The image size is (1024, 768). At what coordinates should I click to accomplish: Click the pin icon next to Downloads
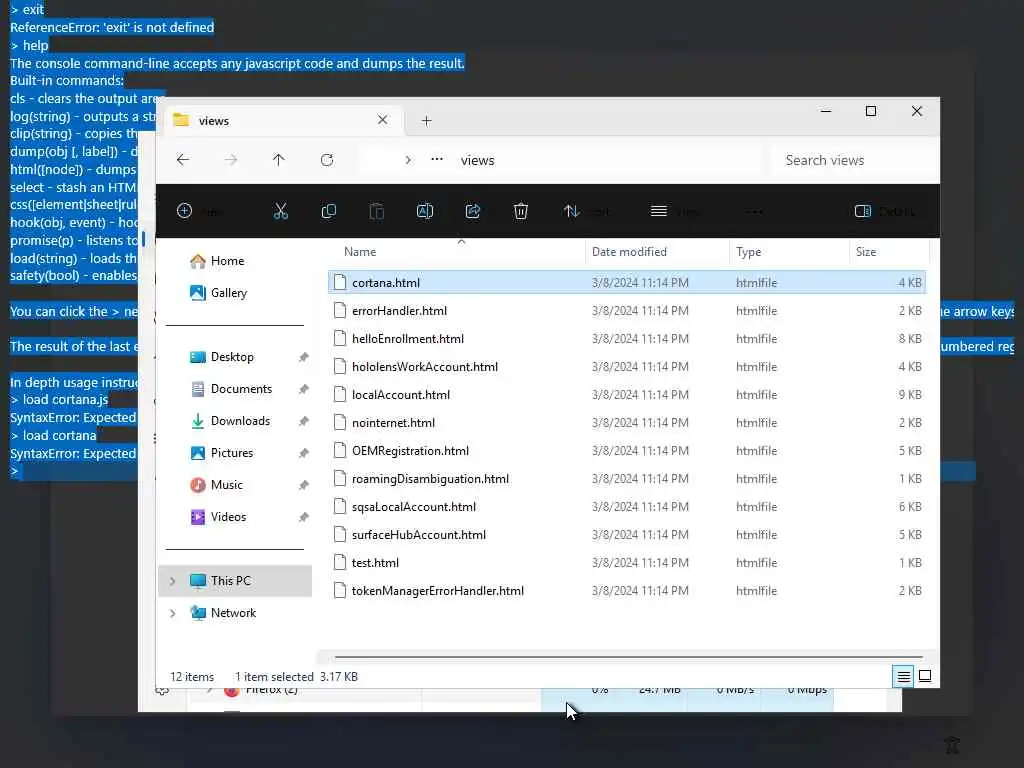(x=304, y=421)
